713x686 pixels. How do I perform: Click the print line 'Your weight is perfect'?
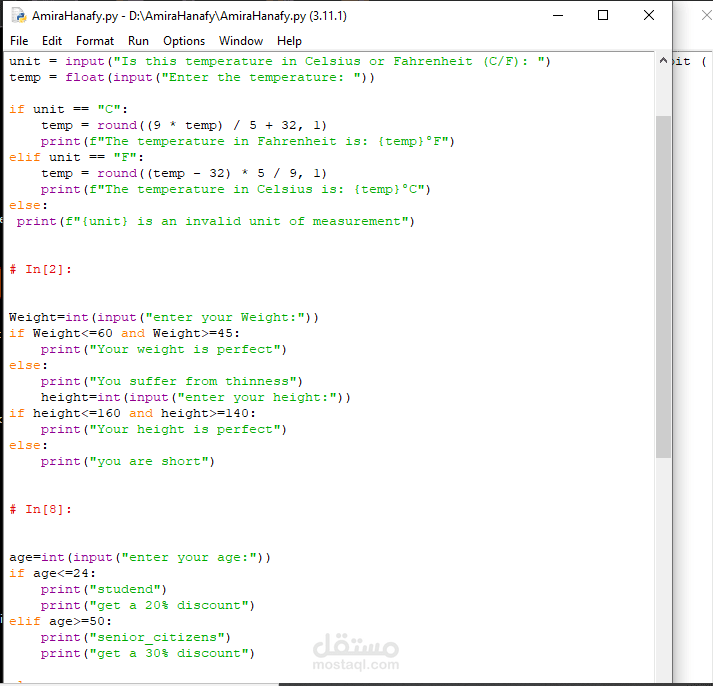tap(164, 349)
